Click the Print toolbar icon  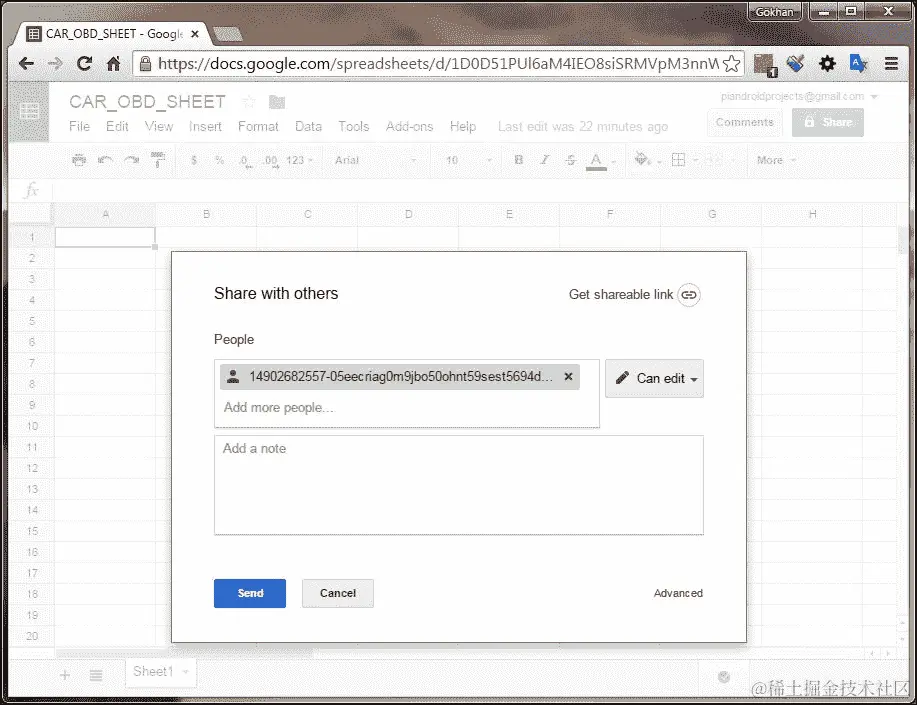coord(79,160)
